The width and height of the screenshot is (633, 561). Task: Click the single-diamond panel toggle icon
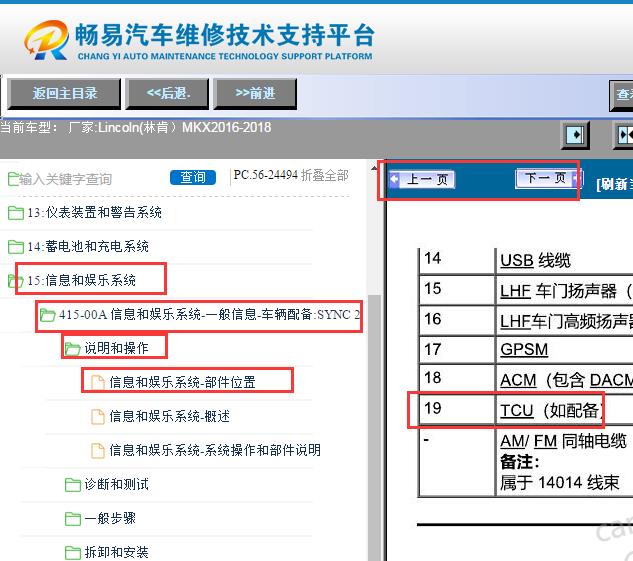[x=575, y=134]
